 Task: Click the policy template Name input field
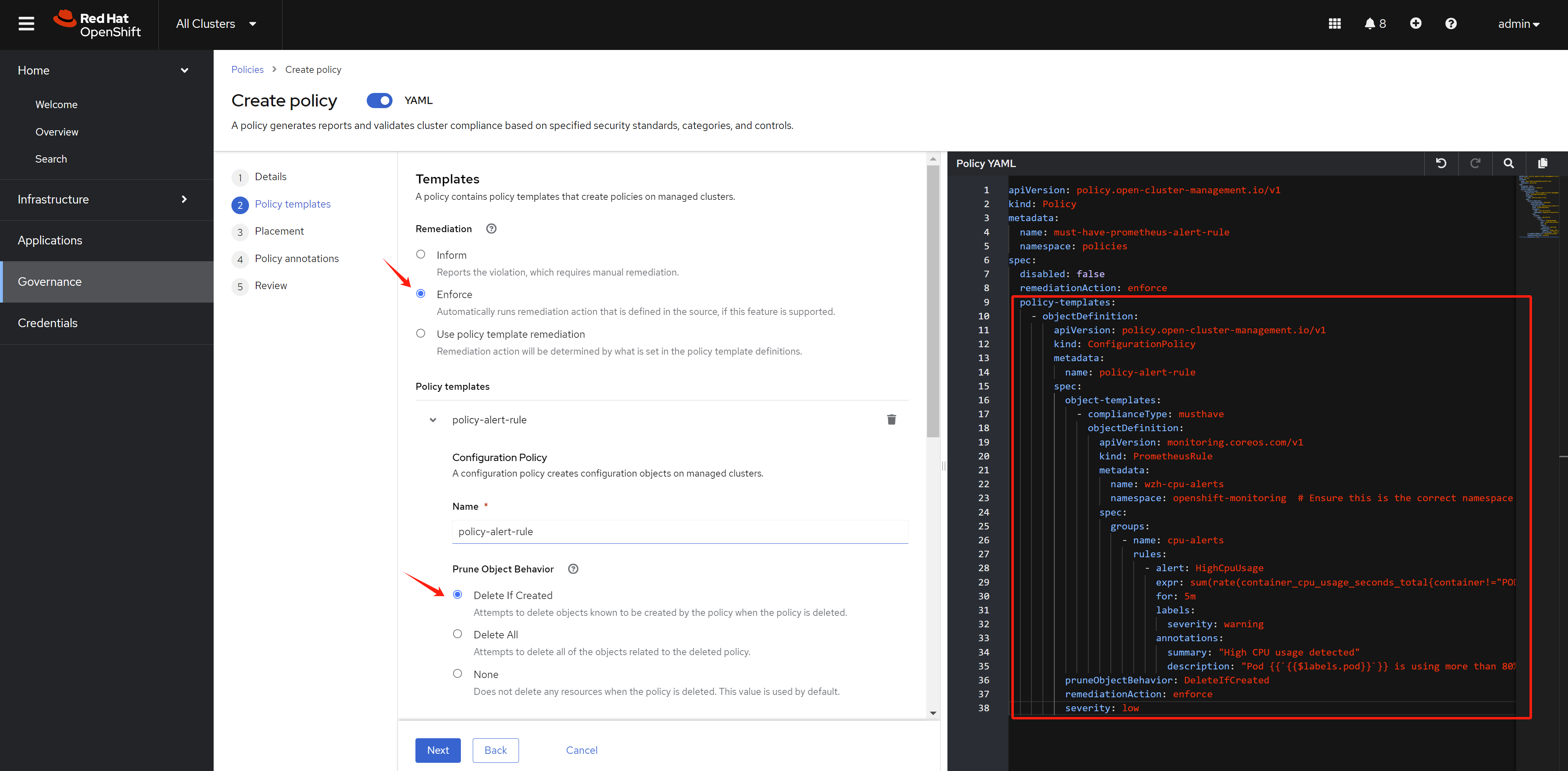pyautogui.click(x=679, y=531)
